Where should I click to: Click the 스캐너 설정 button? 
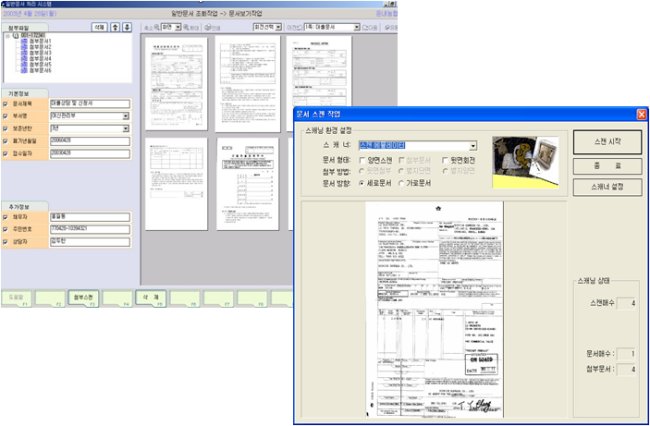(x=606, y=186)
